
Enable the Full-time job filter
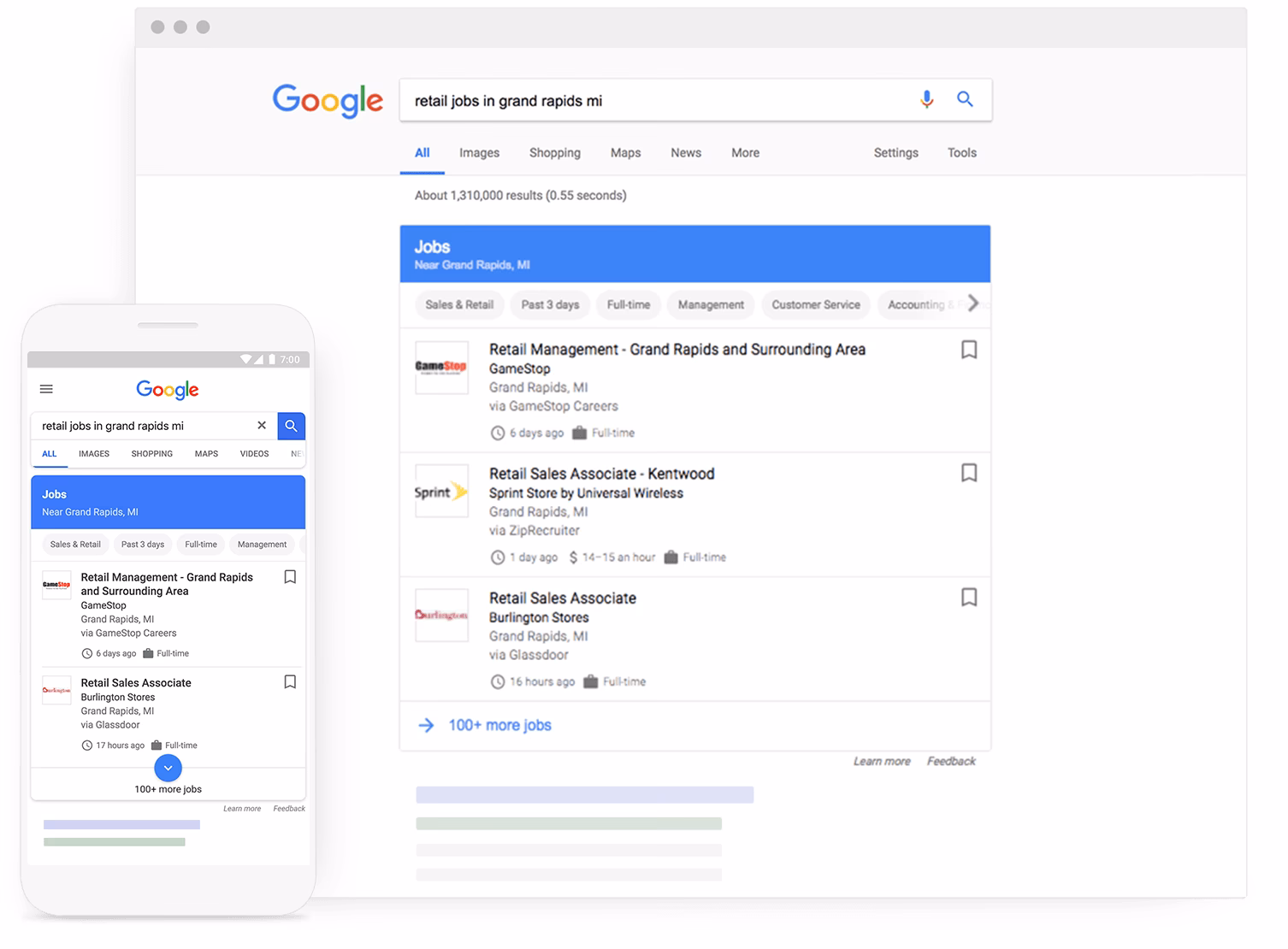[x=628, y=304]
